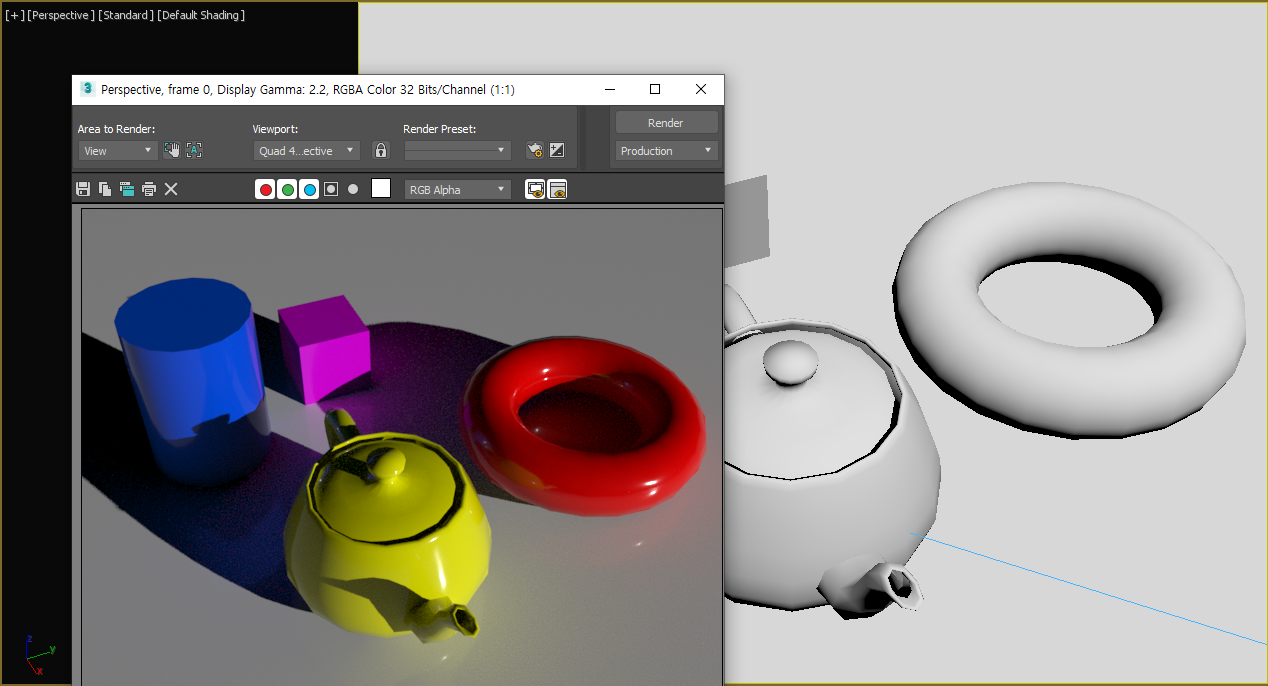Toggle the Red channel display

click(x=266, y=189)
